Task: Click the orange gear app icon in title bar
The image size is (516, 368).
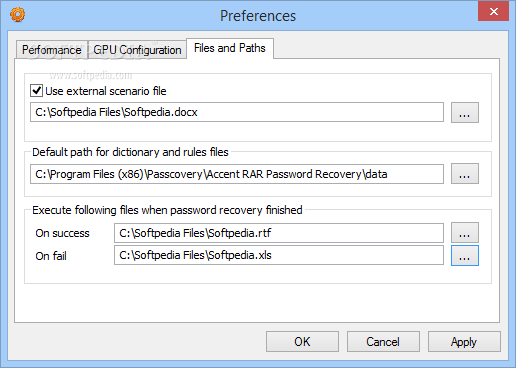Action: coord(17,15)
